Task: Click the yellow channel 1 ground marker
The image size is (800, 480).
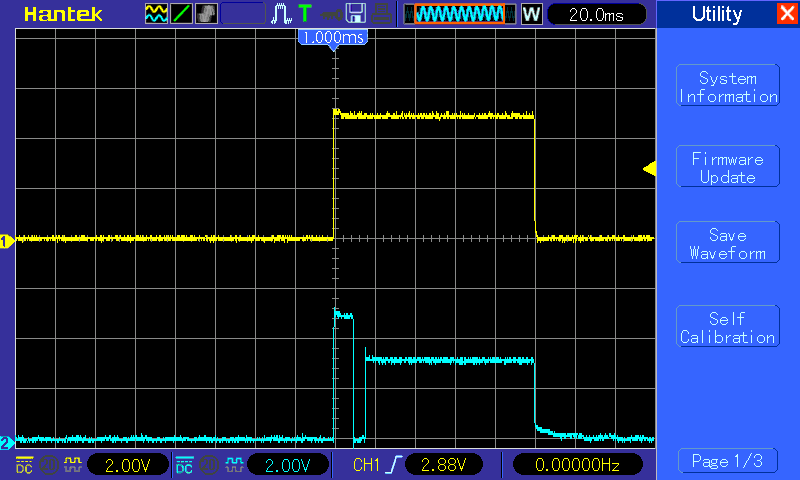Action: point(6,241)
